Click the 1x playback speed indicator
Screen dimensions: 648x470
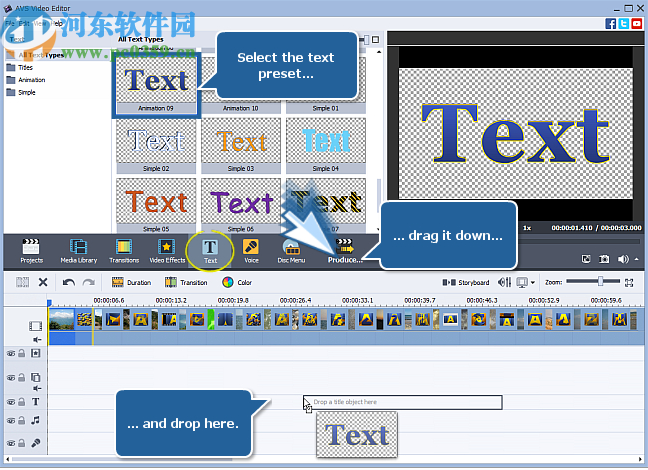[x=527, y=228]
